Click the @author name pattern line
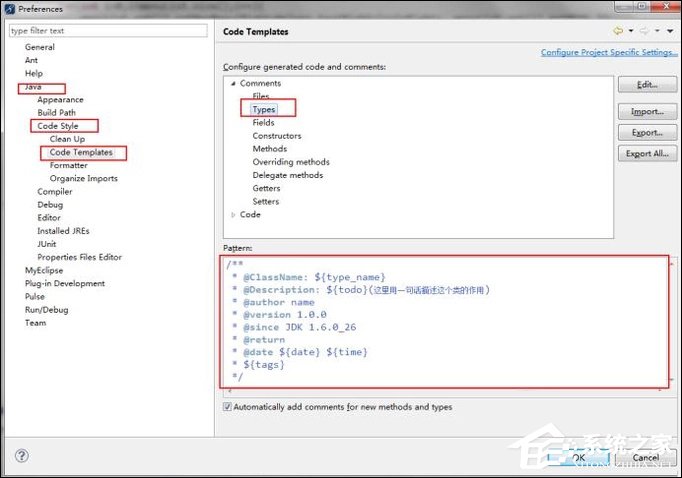 pos(278,302)
